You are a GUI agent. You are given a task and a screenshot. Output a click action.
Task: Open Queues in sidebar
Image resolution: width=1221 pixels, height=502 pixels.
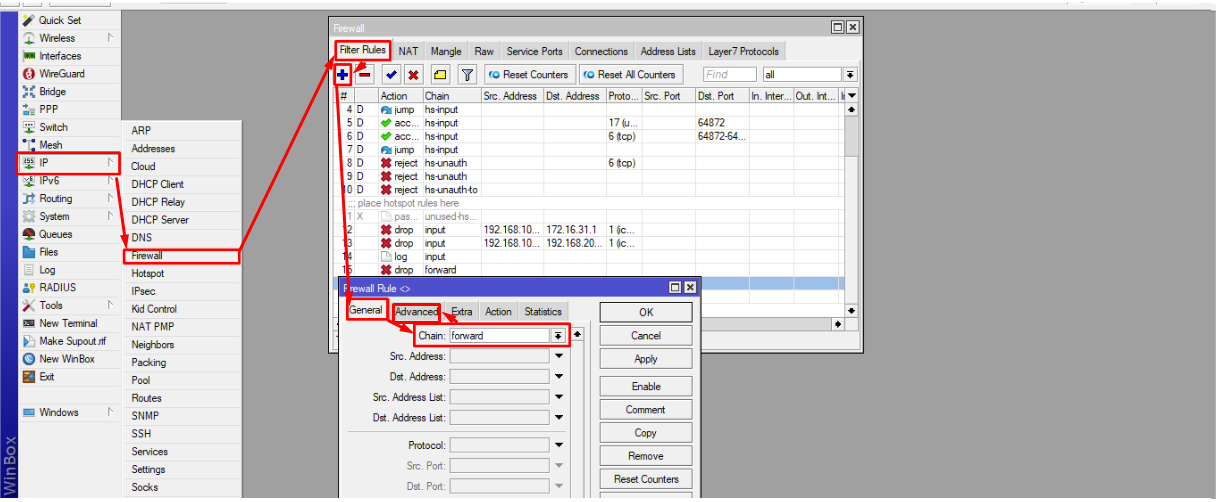click(x=56, y=234)
